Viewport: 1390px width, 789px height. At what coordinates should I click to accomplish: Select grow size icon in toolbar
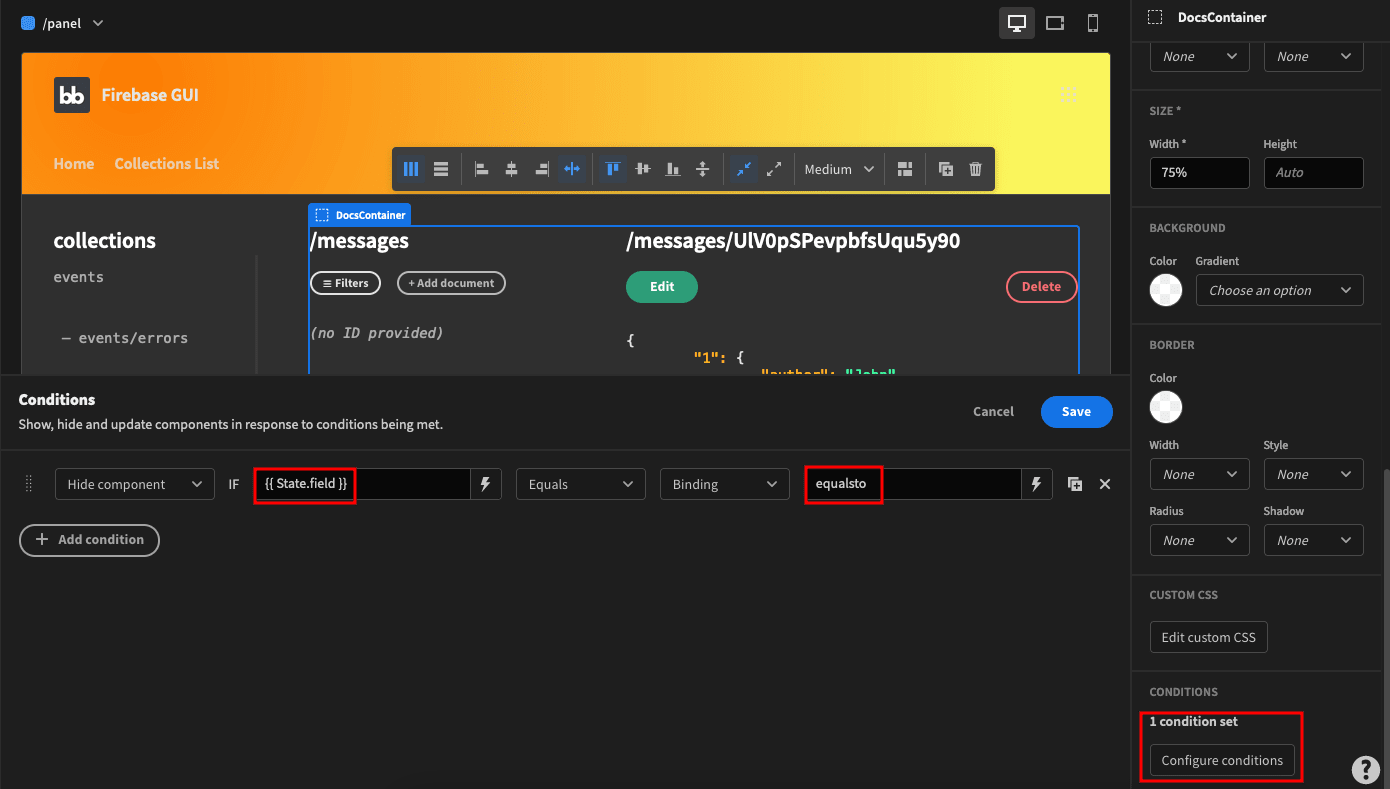[x=773, y=169]
